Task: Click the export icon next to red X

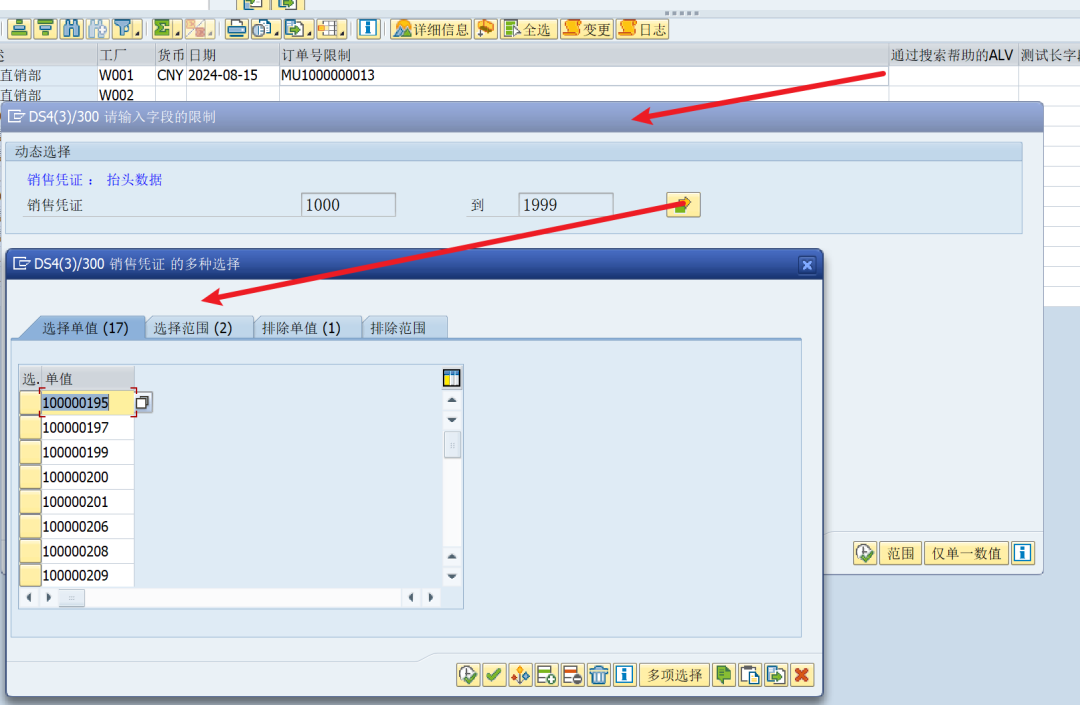Action: click(776, 675)
